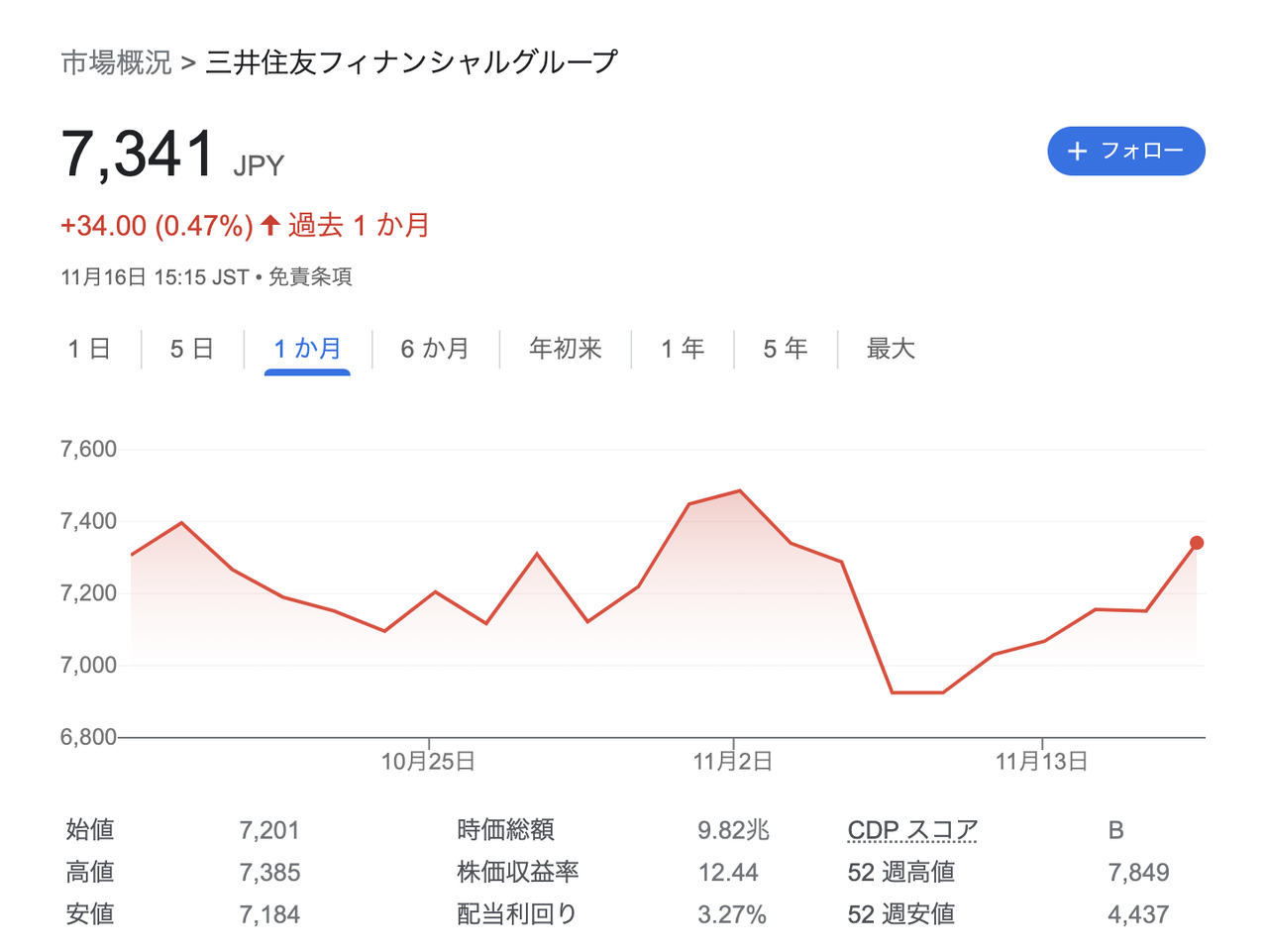Click the 高値 label

(90, 873)
